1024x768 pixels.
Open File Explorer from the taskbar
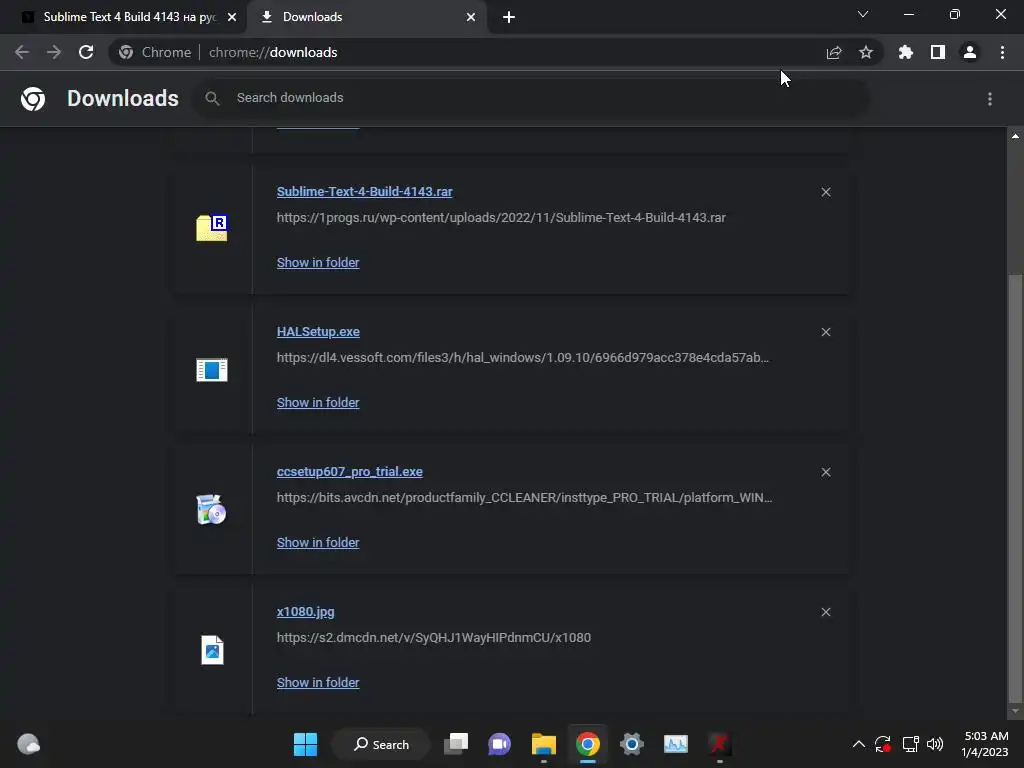(x=543, y=744)
